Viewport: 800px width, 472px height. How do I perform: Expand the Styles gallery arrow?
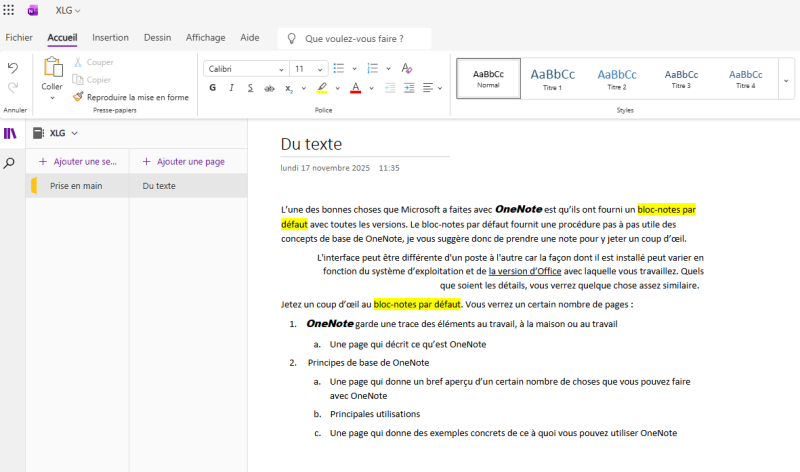786,80
